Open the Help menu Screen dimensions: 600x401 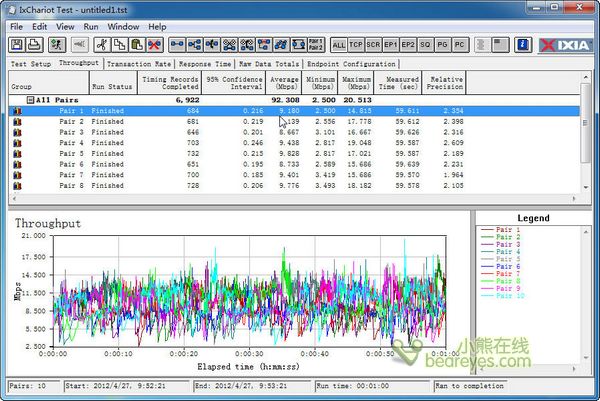pos(157,27)
